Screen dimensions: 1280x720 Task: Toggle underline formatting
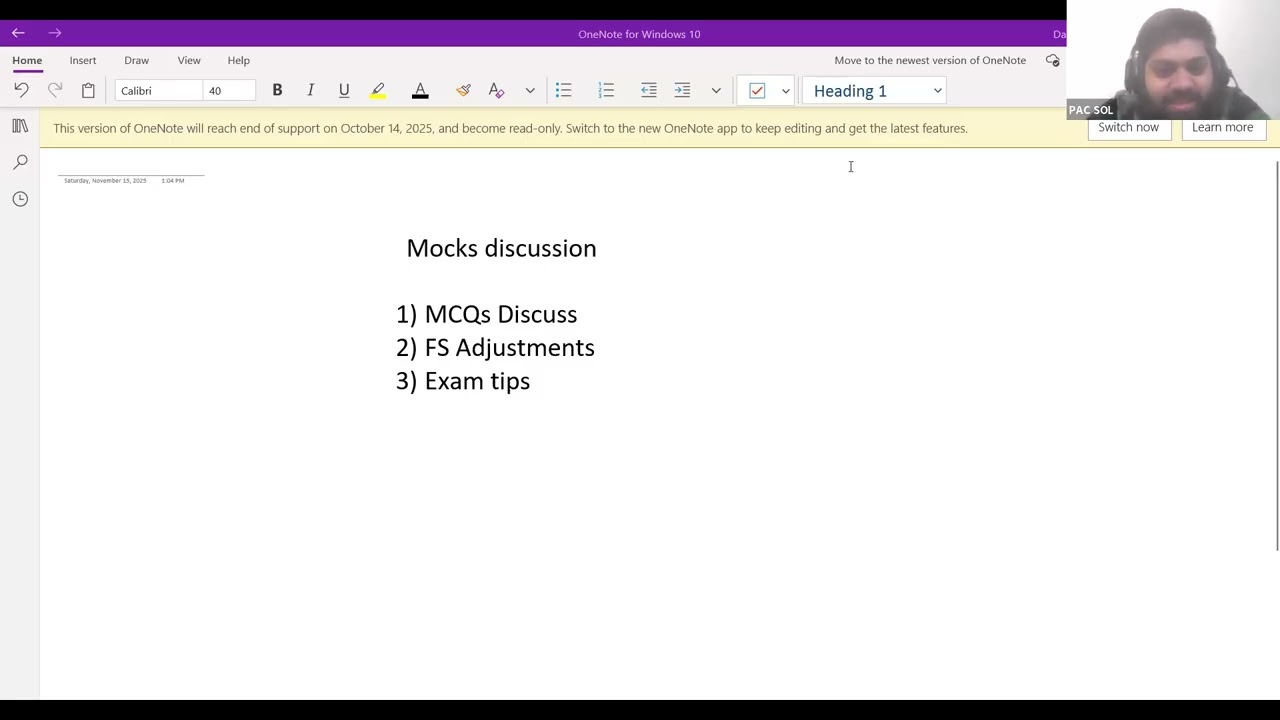(x=344, y=90)
